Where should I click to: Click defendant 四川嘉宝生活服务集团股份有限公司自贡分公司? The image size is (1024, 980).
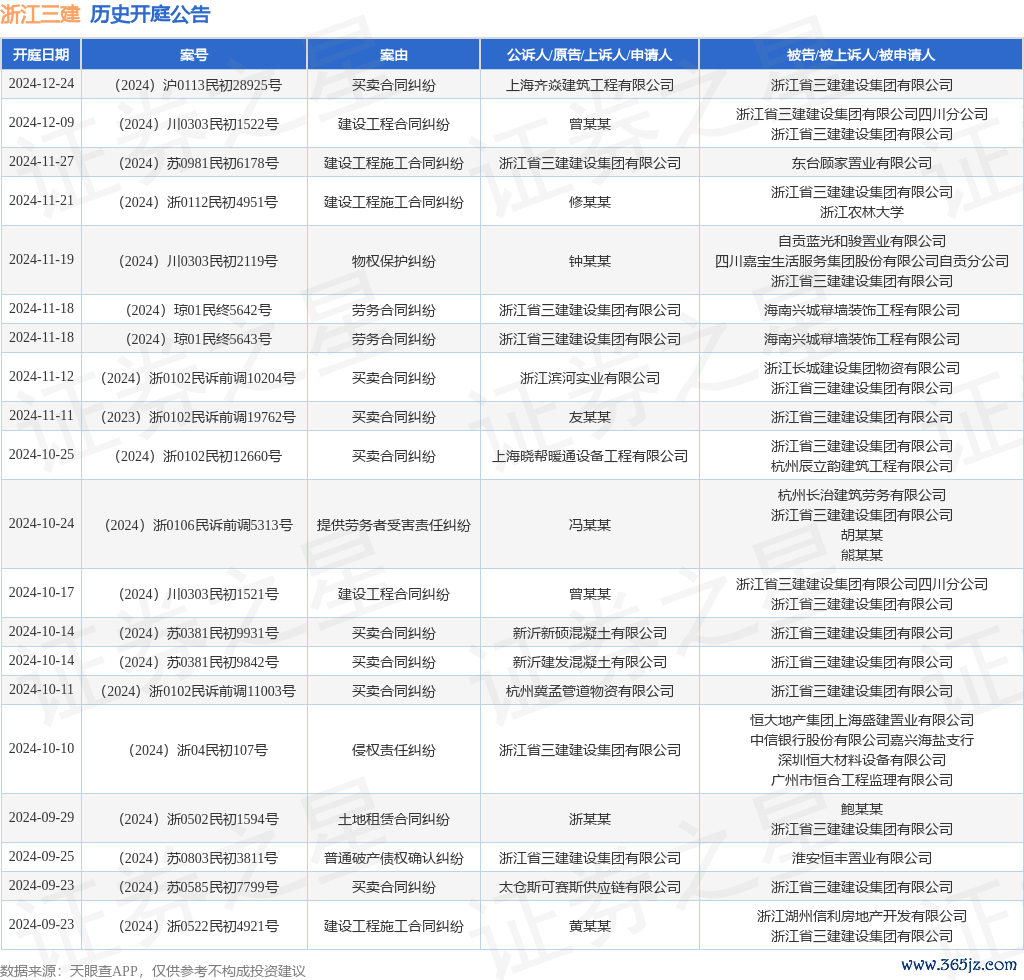(861, 261)
